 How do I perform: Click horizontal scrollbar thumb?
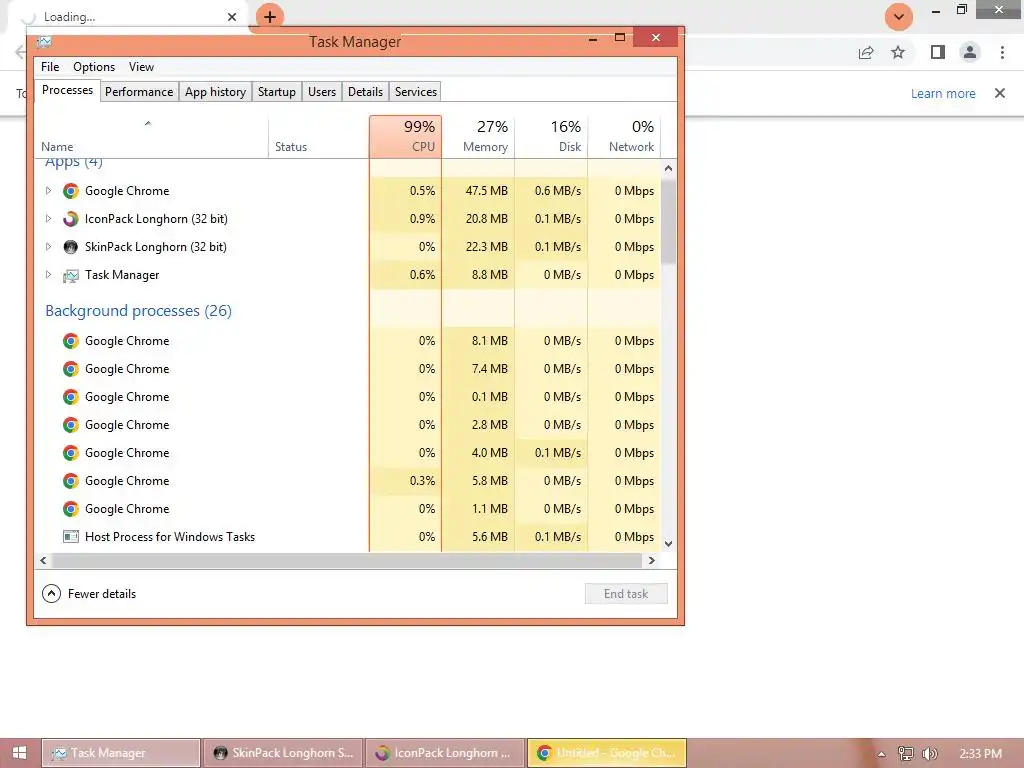tap(347, 560)
